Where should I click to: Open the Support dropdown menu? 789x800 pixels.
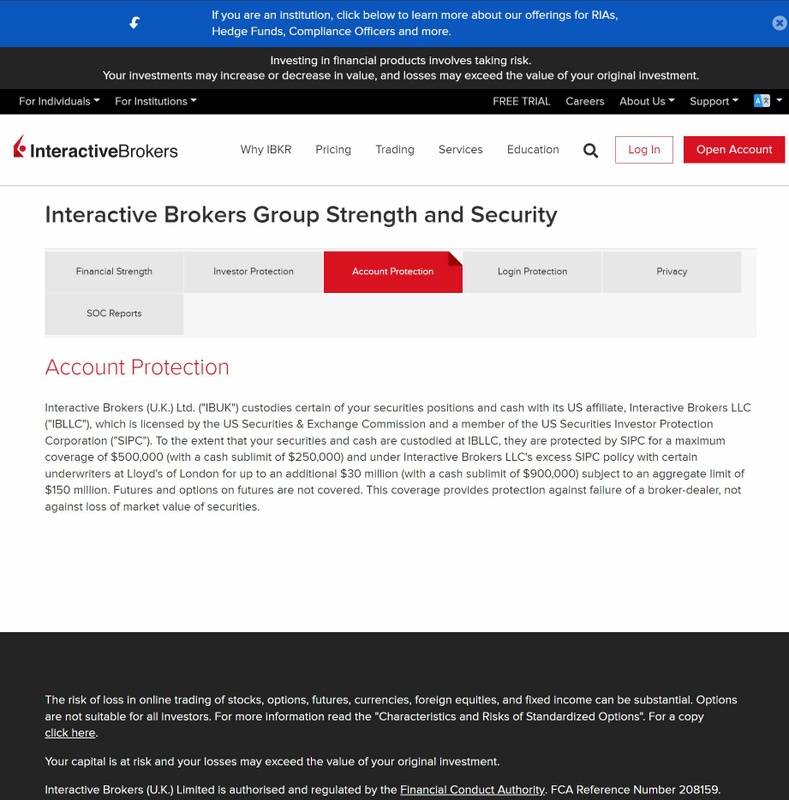coord(713,101)
